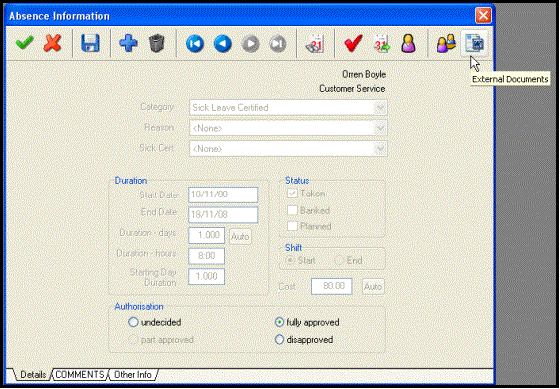Expand the Reason dropdown

pyautogui.click(x=380, y=128)
